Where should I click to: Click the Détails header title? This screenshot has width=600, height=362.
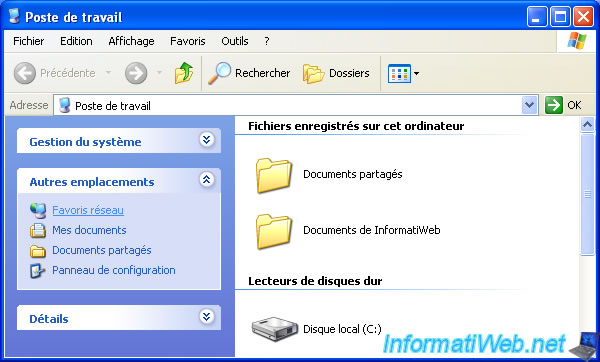pos(49,319)
